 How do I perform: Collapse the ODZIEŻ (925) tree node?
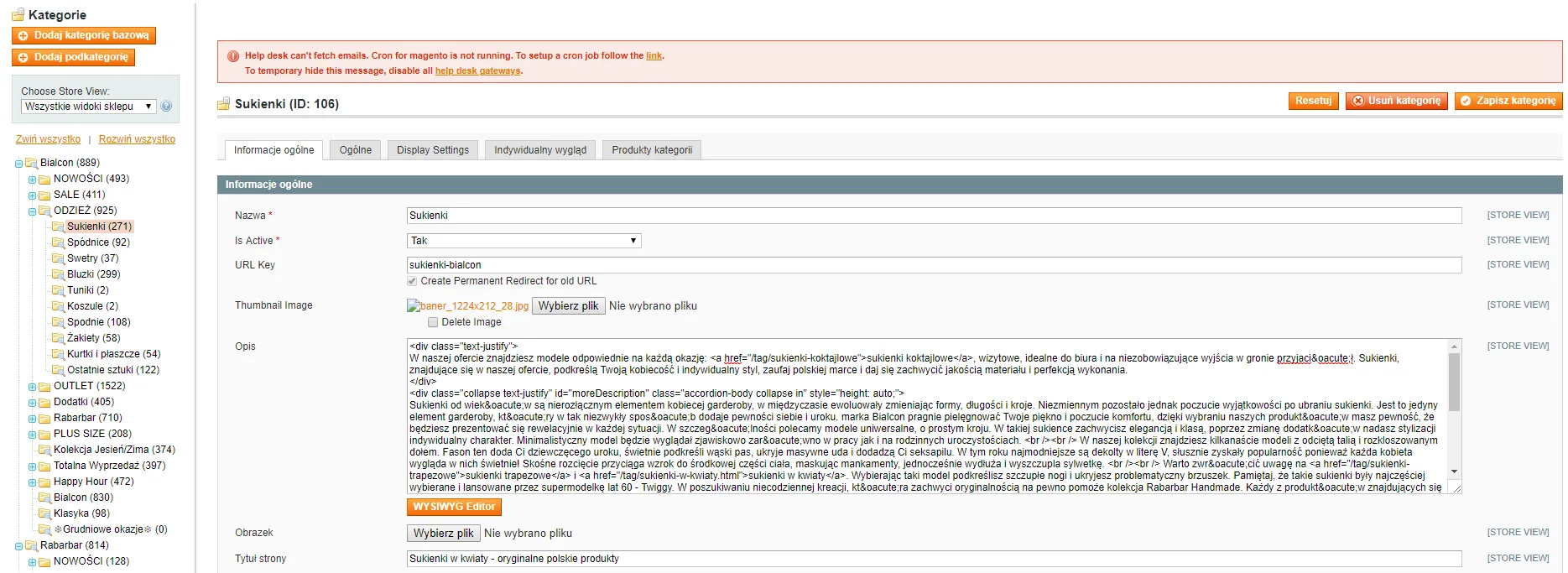coord(32,211)
